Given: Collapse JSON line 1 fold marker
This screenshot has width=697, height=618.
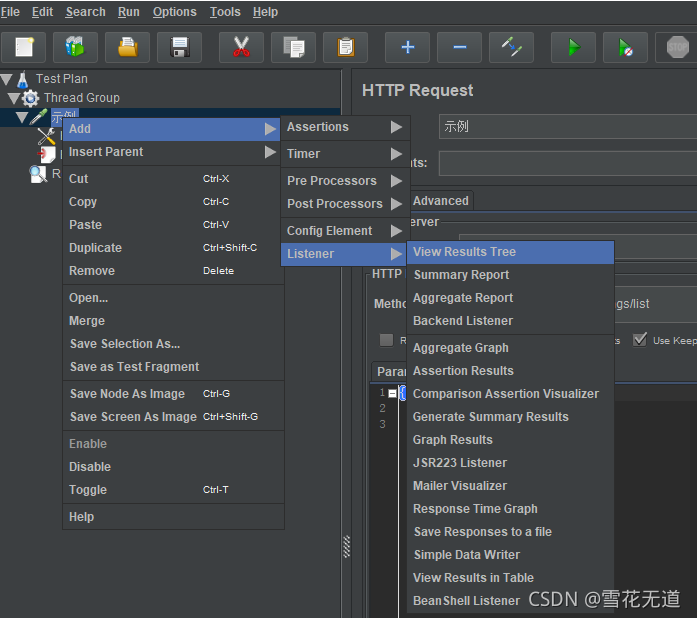Looking at the screenshot, I should pyautogui.click(x=392, y=393).
